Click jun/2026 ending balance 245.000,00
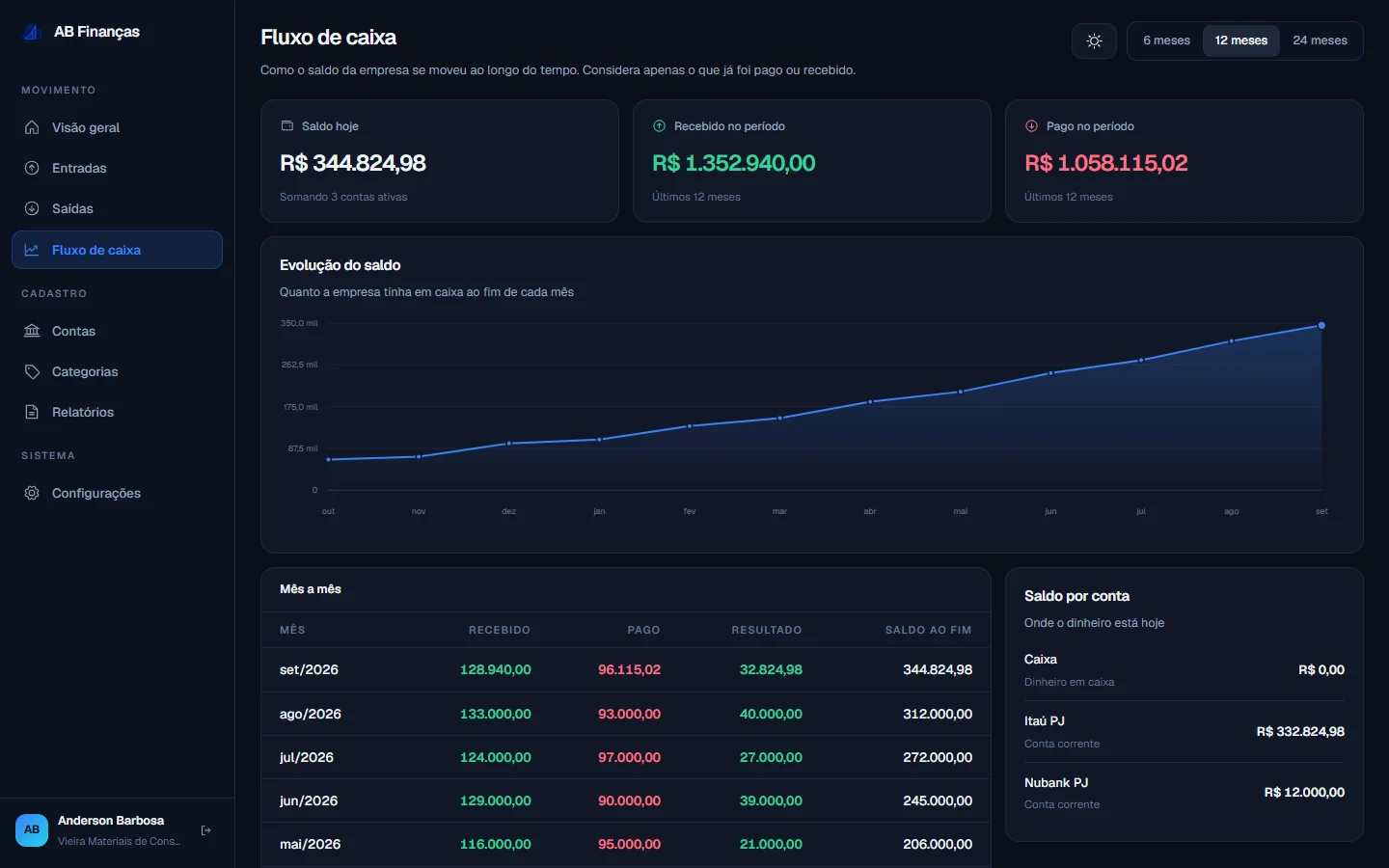Viewport: 1389px width, 868px height. pos(938,800)
